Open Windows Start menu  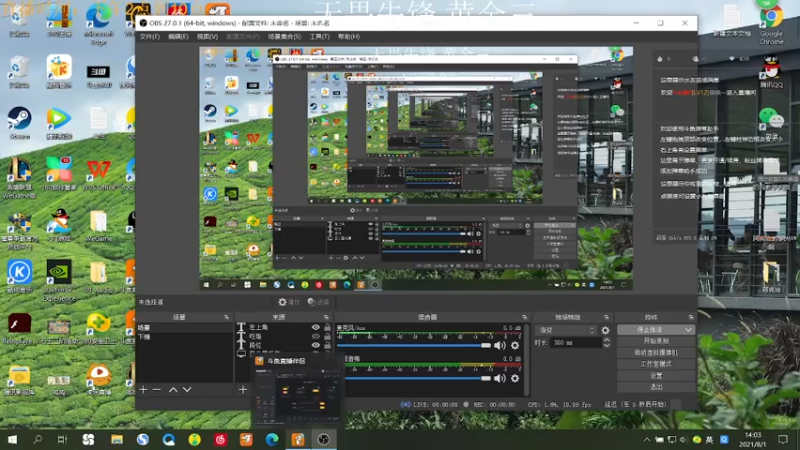12,439
